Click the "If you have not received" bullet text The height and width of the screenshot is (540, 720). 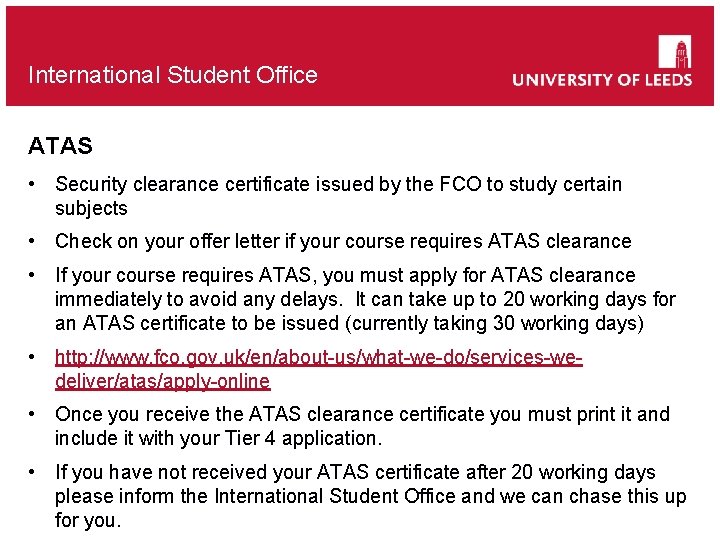[x=355, y=472]
